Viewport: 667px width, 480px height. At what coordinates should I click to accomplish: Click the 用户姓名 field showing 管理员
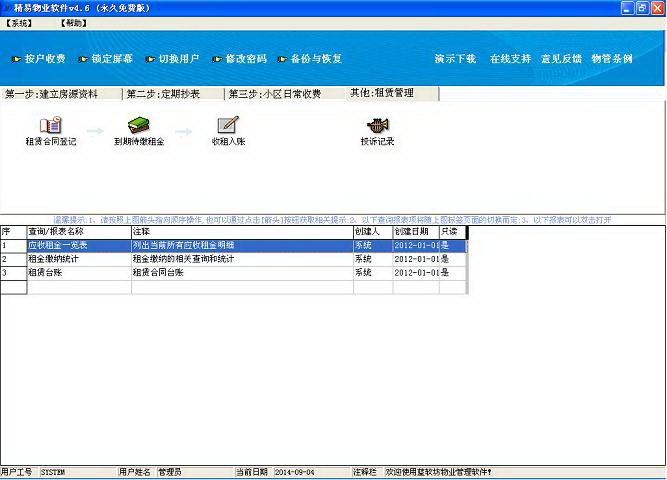(195, 472)
